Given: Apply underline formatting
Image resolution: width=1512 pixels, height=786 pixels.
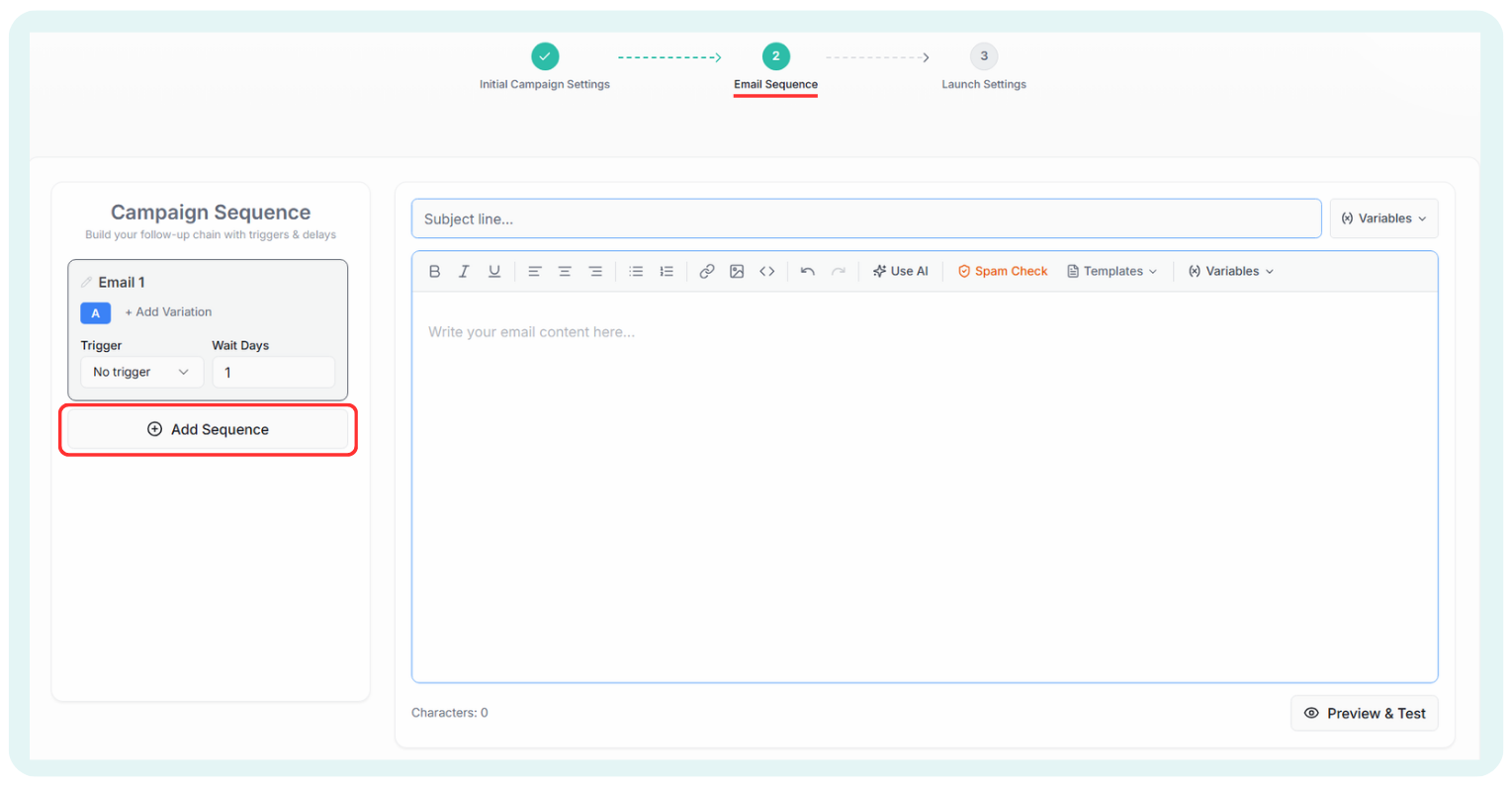Looking at the screenshot, I should pyautogui.click(x=494, y=271).
